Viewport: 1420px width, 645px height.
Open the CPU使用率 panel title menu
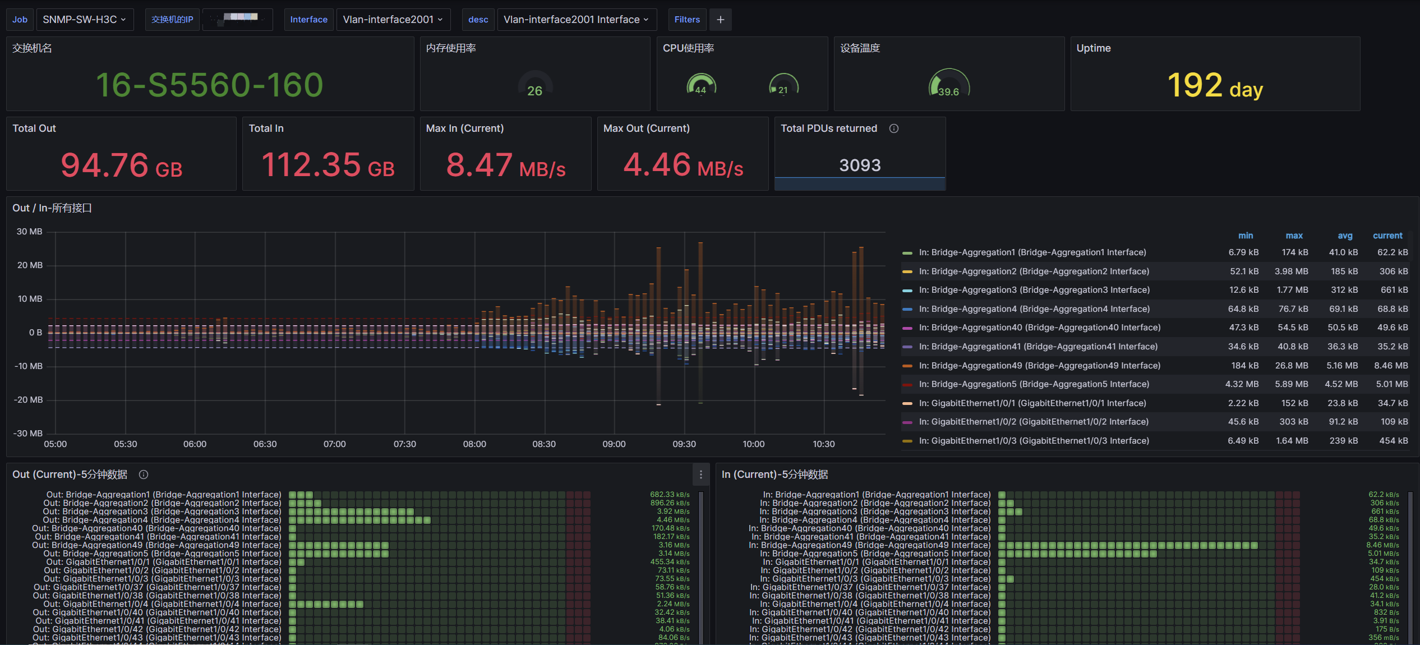click(x=688, y=48)
